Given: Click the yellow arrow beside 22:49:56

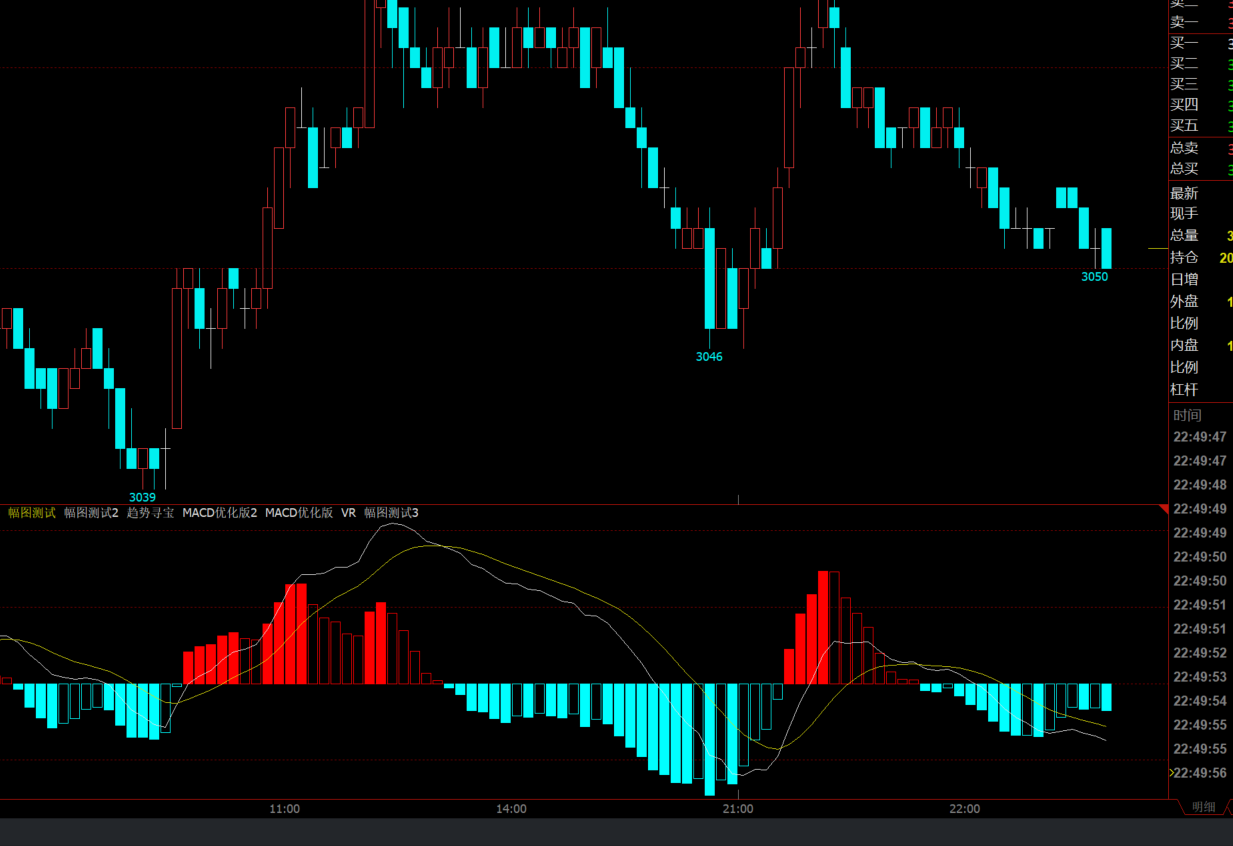Looking at the screenshot, I should [1172, 773].
